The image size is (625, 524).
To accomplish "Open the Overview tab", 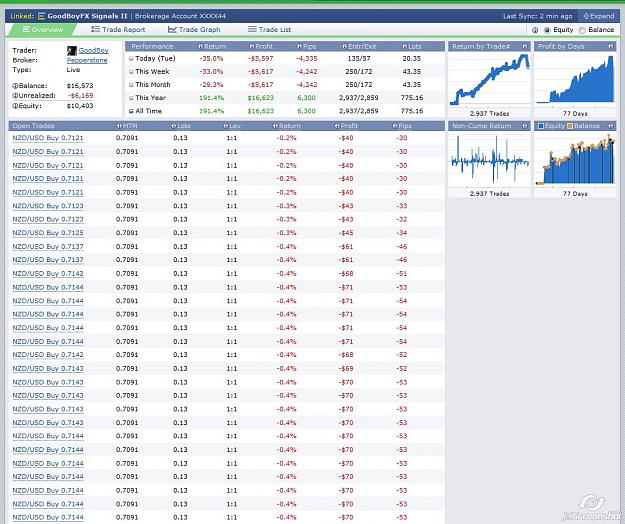I will [x=43, y=29].
